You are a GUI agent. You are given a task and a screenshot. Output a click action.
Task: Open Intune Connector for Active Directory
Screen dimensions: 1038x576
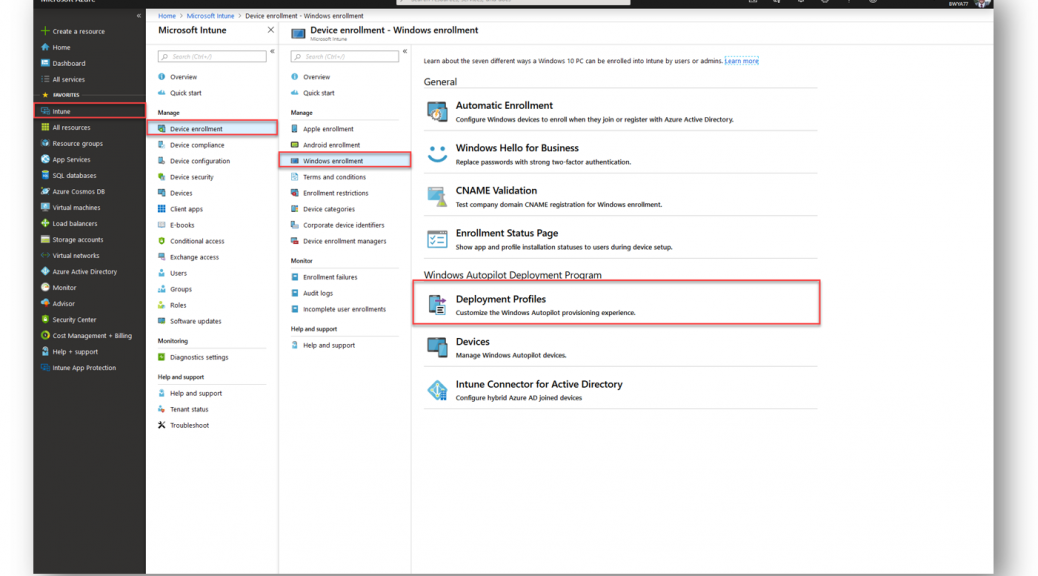coord(620,390)
